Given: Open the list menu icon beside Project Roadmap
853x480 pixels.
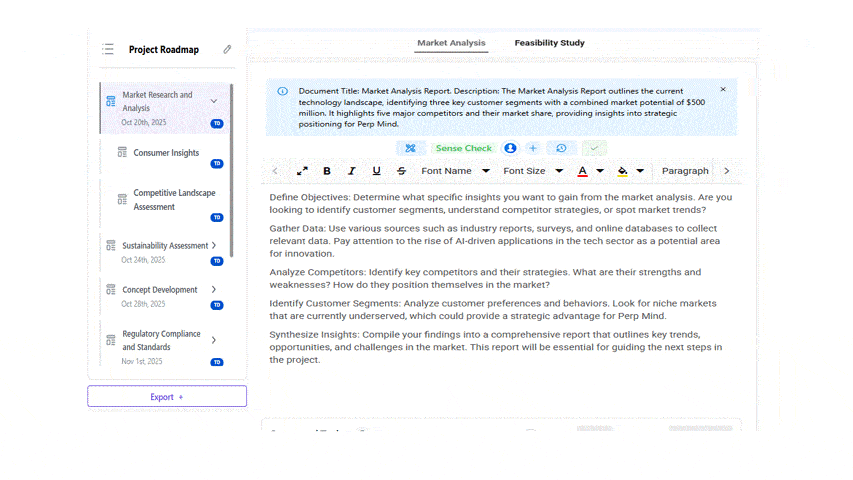Looking at the screenshot, I should 108,49.
